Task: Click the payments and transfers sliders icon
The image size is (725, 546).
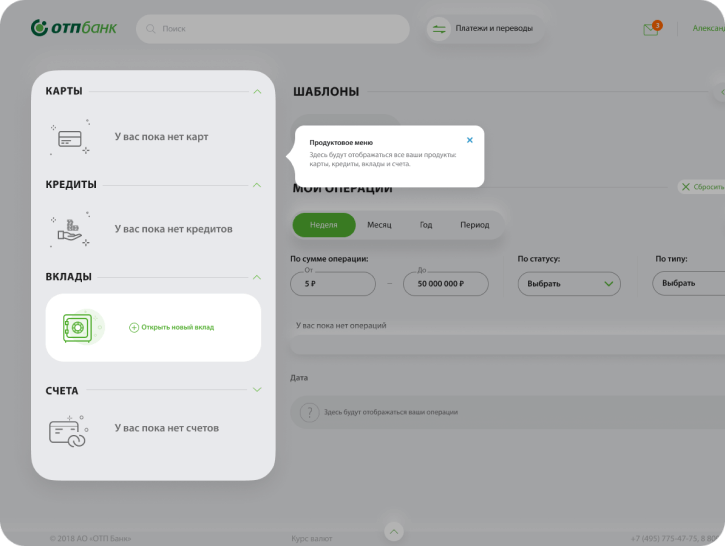Action: coord(439,29)
